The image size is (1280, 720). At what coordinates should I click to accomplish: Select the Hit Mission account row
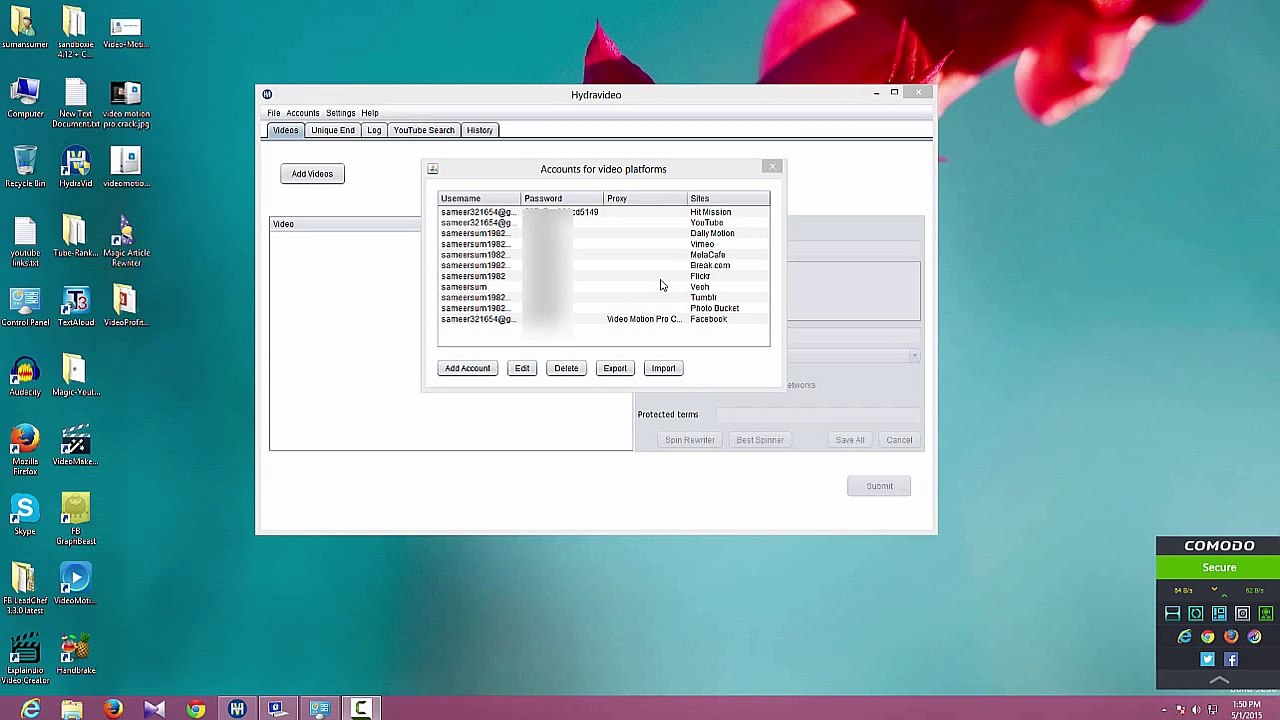tap(604, 212)
